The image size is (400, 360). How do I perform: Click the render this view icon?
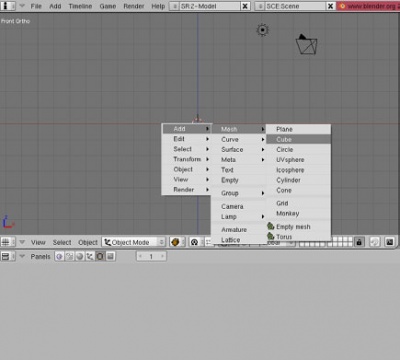390,242
